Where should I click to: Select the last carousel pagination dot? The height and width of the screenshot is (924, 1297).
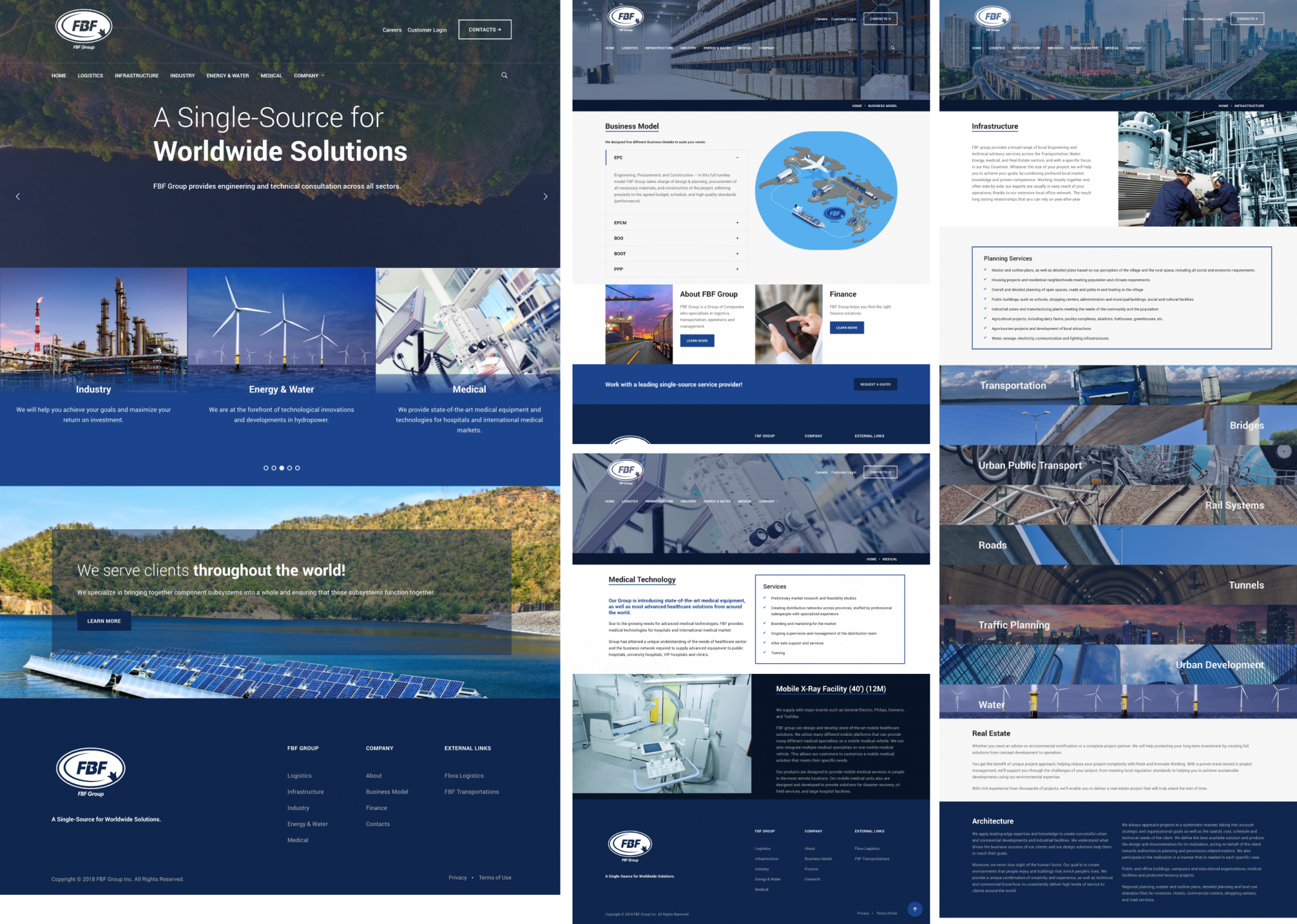[298, 468]
